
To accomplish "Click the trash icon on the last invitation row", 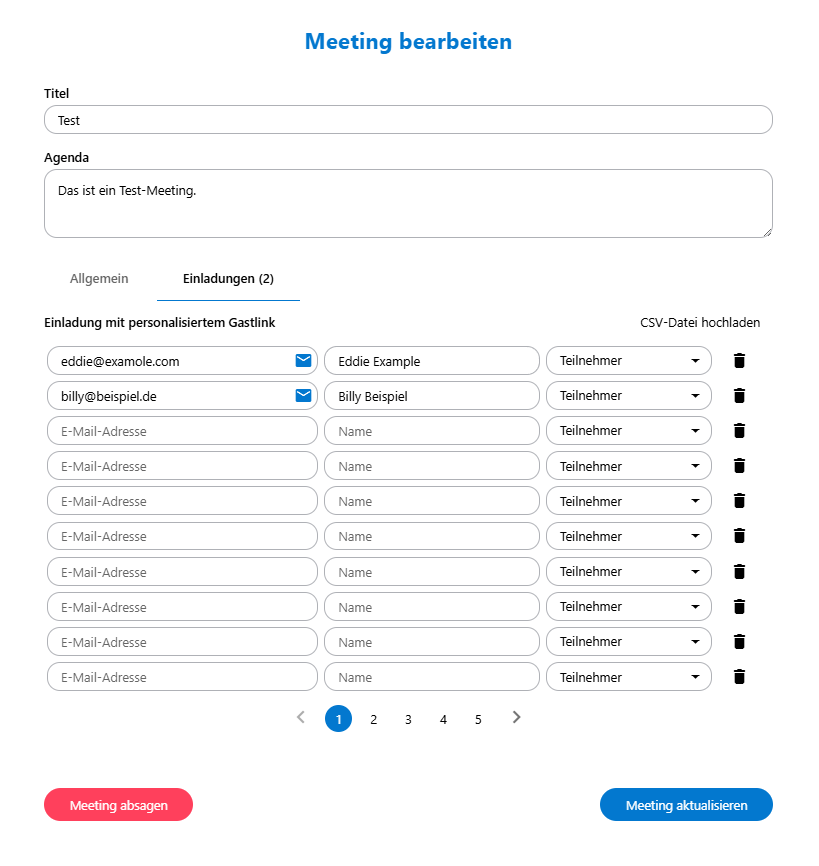I will pyautogui.click(x=739, y=677).
